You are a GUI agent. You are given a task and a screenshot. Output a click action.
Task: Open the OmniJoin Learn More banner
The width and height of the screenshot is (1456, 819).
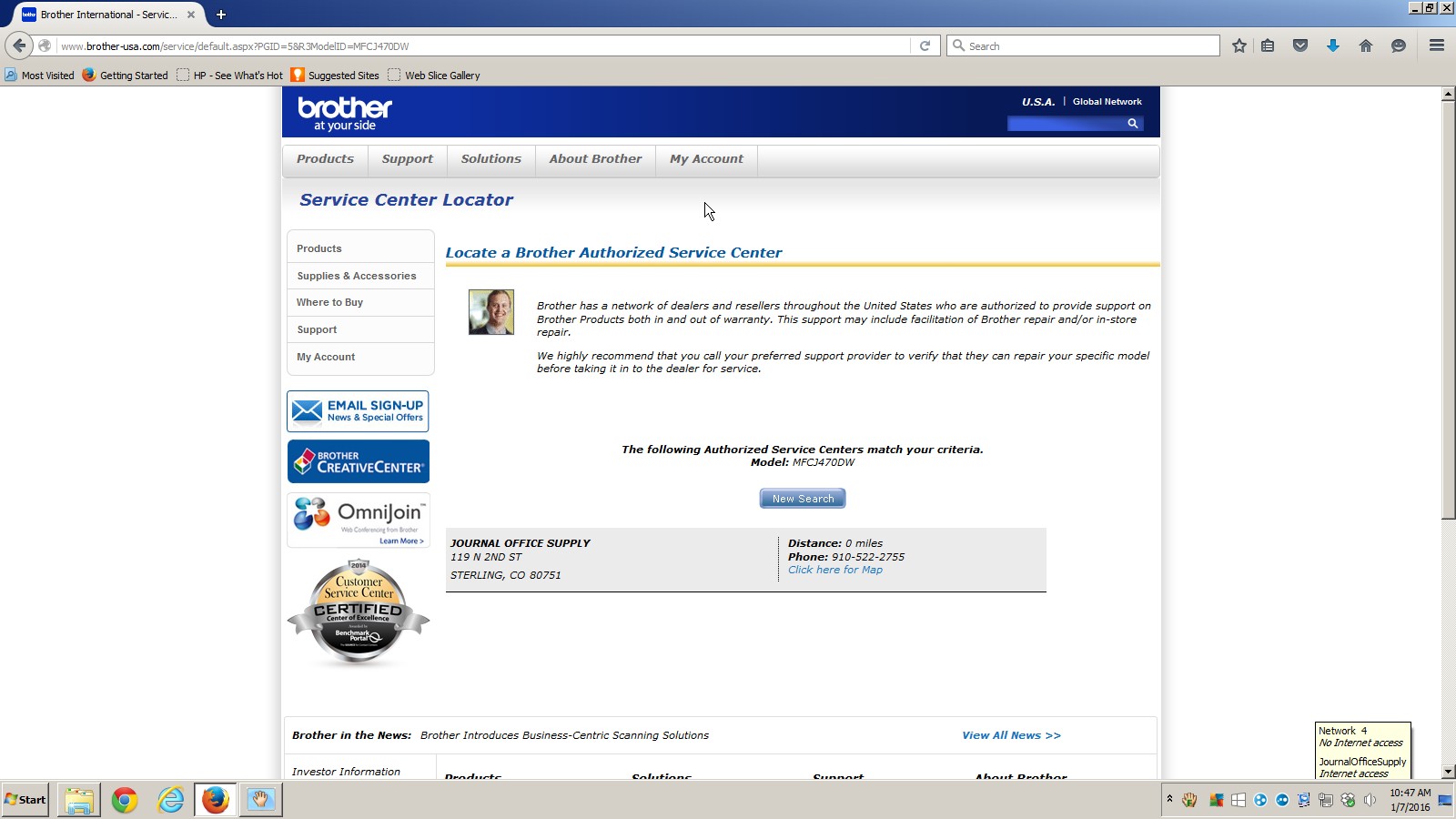point(358,521)
